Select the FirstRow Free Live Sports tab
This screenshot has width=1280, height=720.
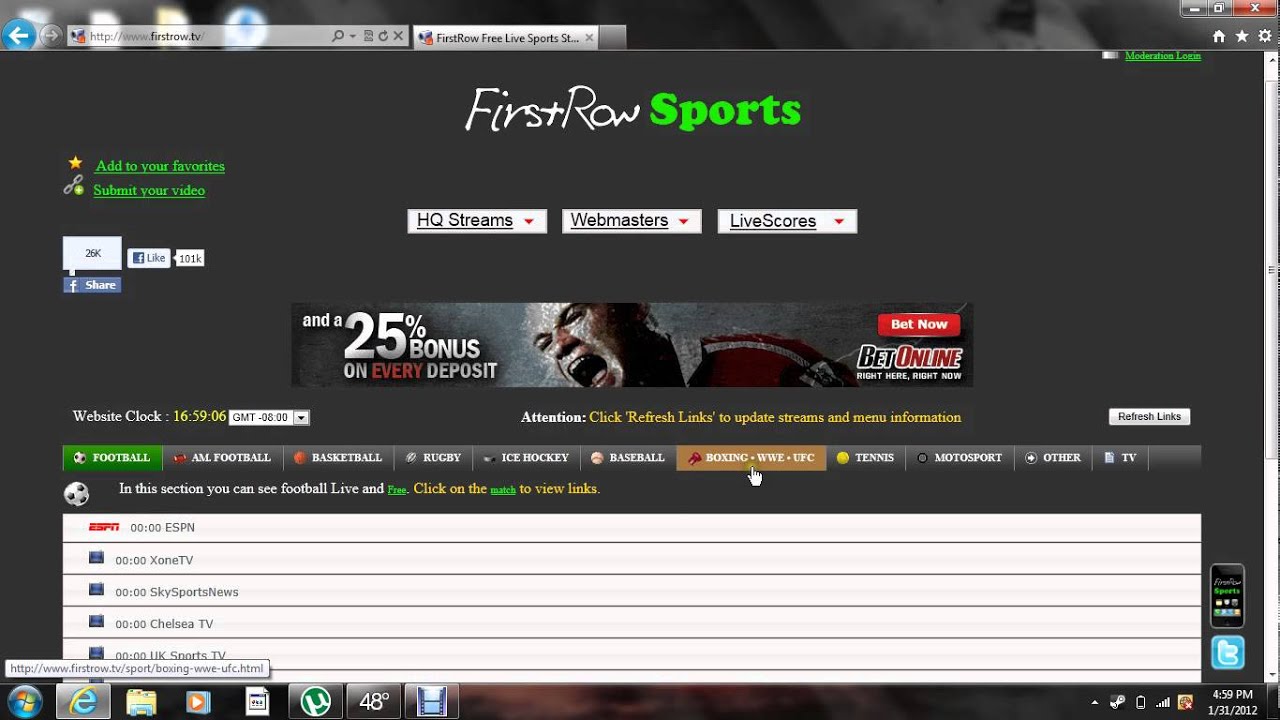[505, 38]
